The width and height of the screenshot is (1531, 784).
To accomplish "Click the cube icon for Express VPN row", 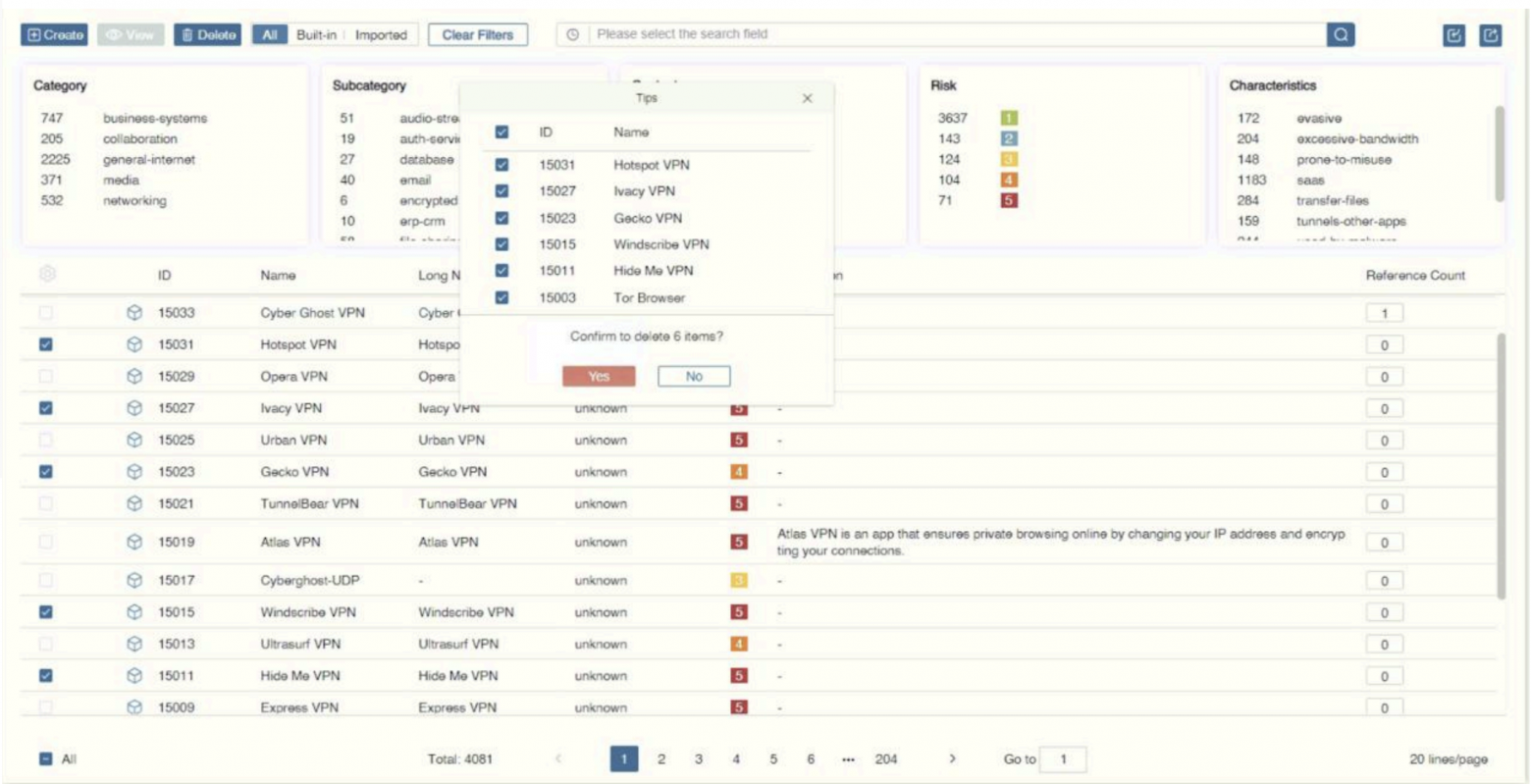I will [134, 707].
